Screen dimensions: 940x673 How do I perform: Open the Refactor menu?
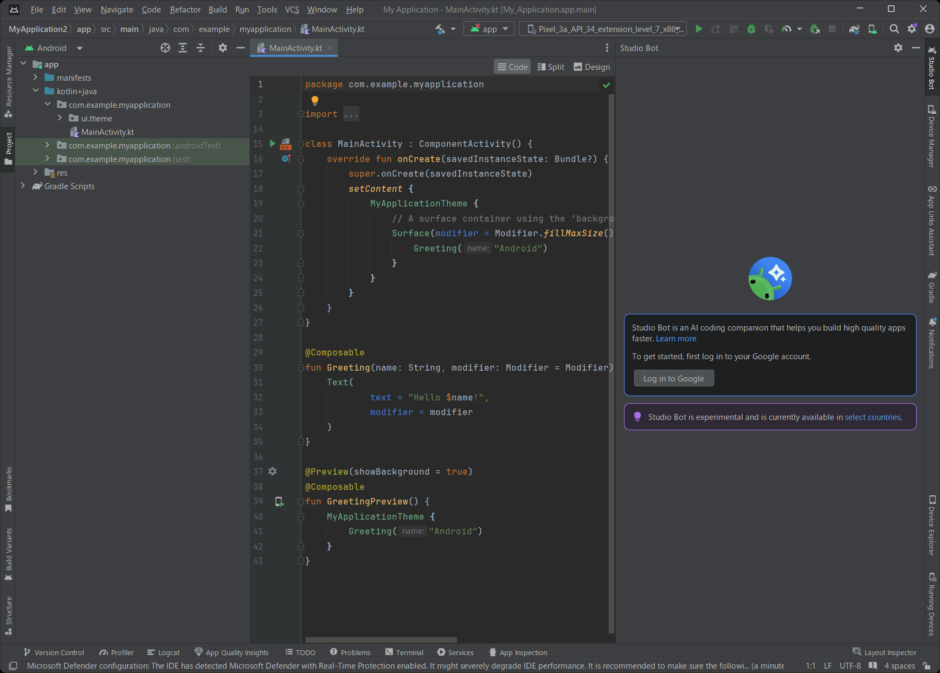tap(185, 10)
